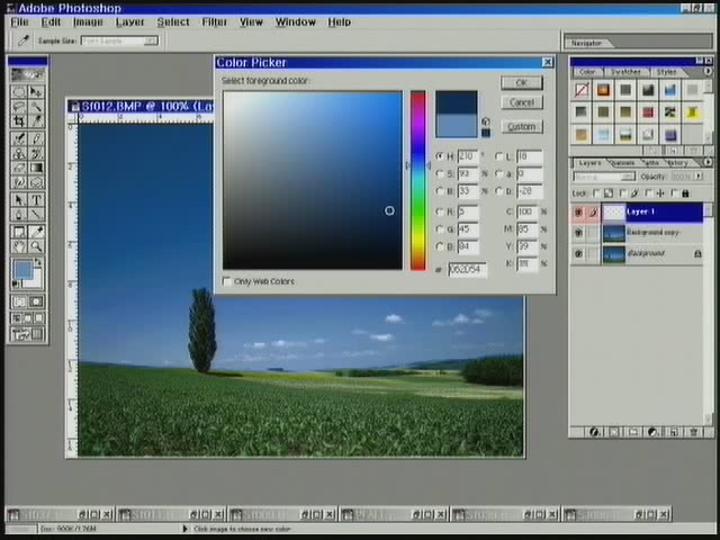Viewport: 720px width, 540px height.
Task: Create new adjustment layer icon
Action: coord(653,432)
